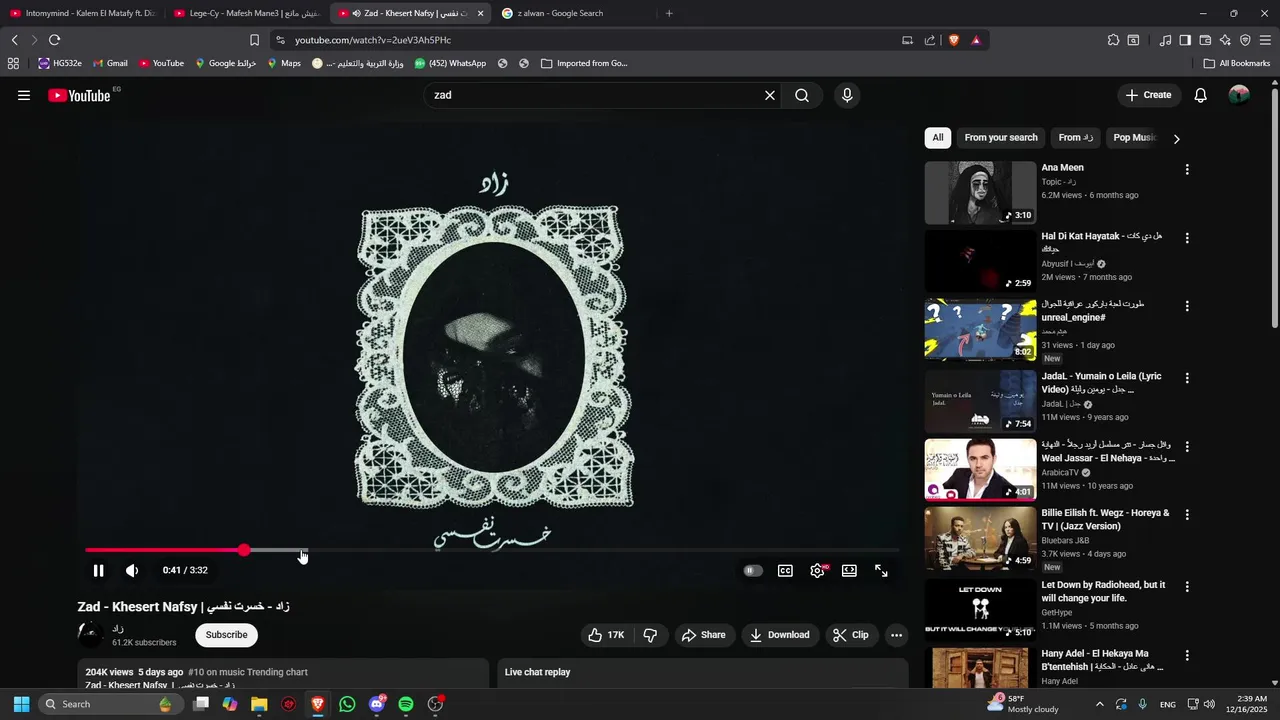This screenshot has width=1280, height=720.
Task: Switch to Intomymind browser tab
Action: (x=85, y=13)
